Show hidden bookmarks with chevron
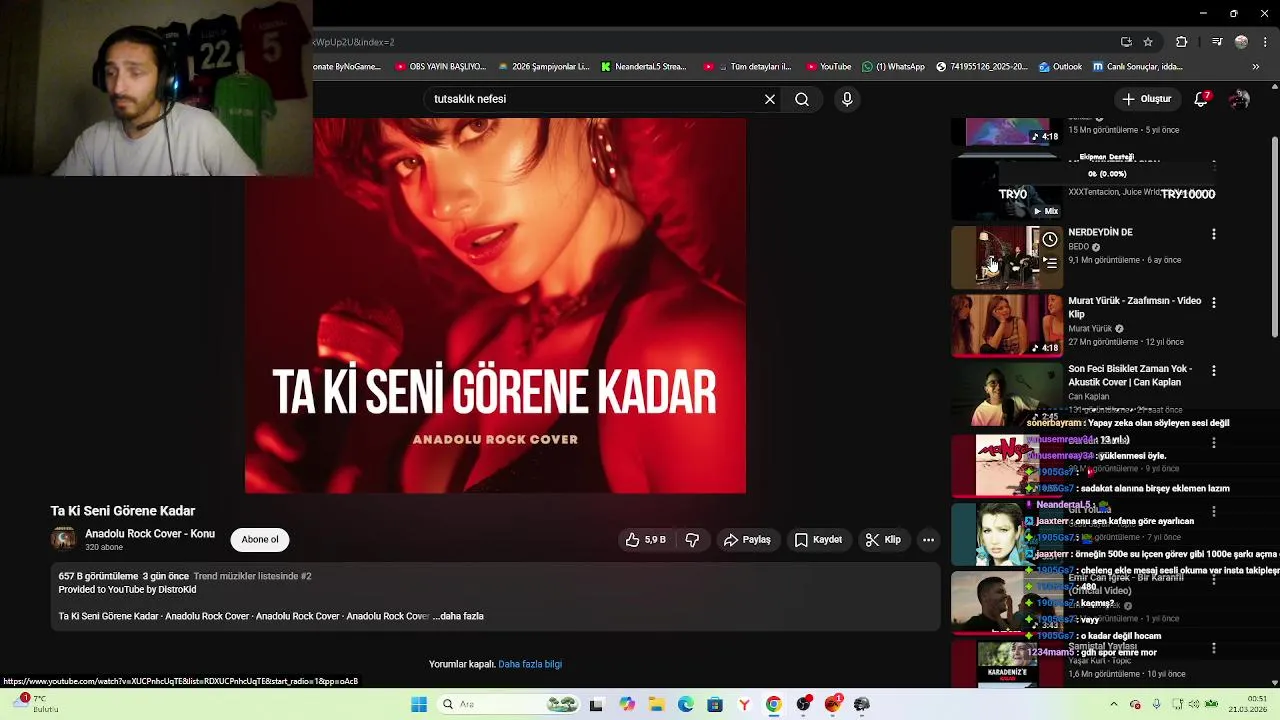 click(x=1256, y=67)
